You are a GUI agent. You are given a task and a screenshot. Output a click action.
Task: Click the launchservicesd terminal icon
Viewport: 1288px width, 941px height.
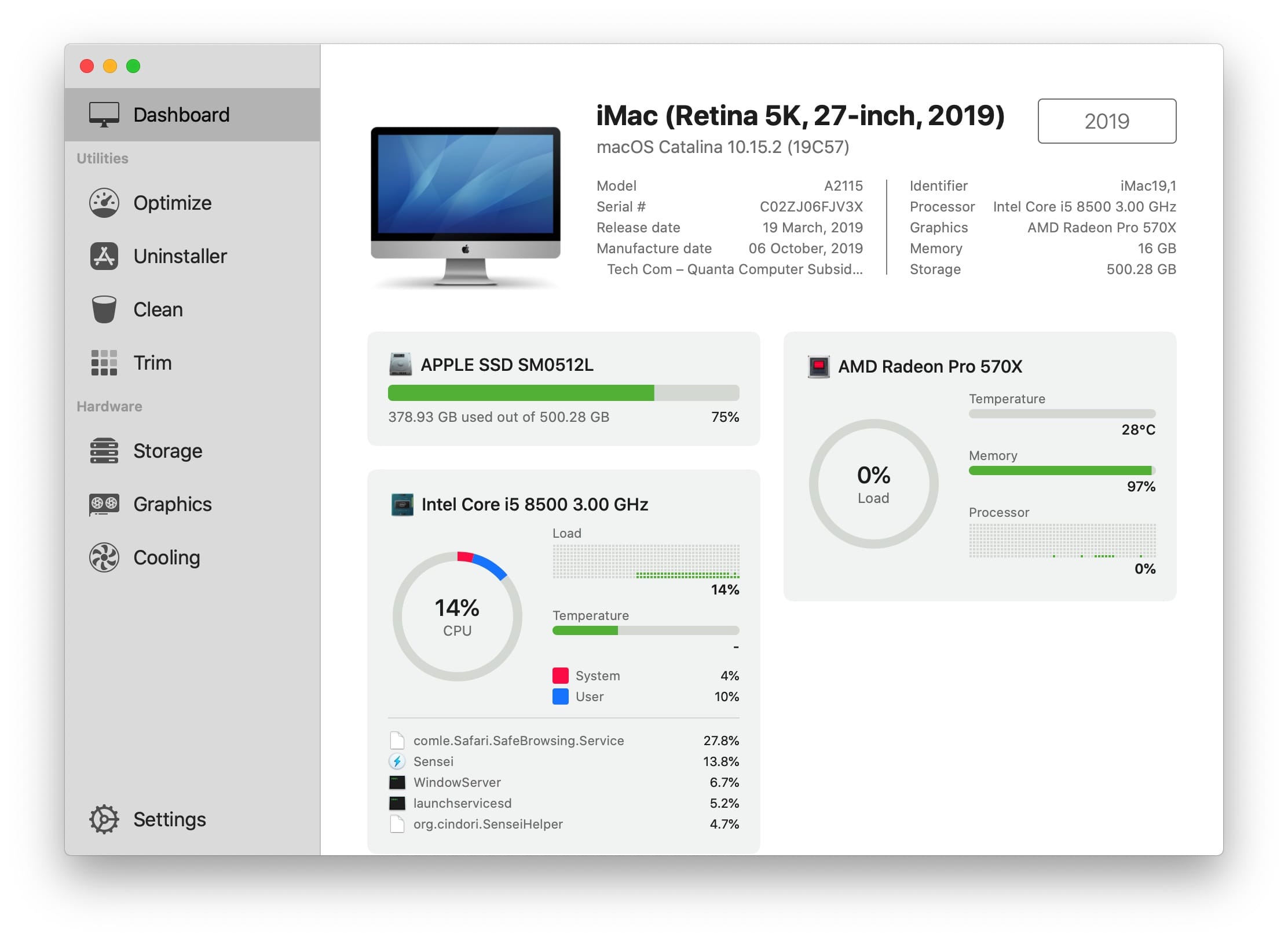point(397,803)
